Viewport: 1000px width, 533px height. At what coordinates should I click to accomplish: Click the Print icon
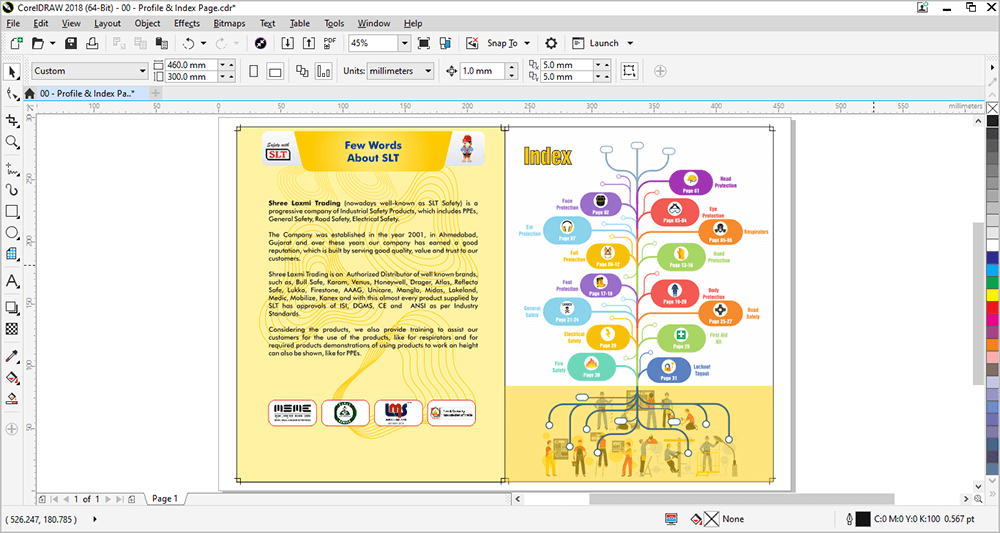(92, 43)
